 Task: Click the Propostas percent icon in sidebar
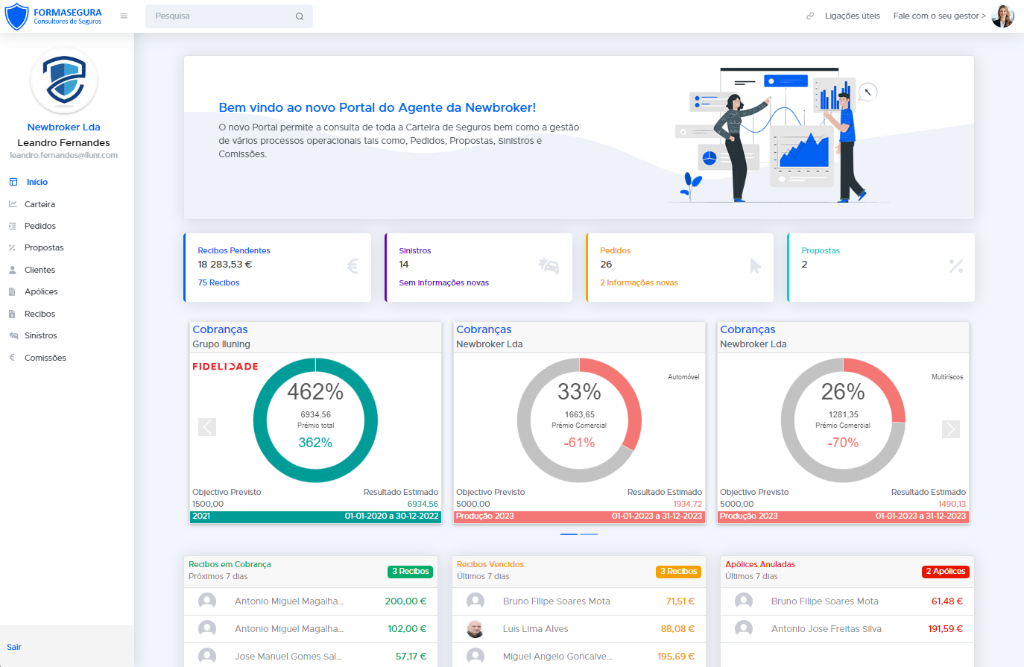pyautogui.click(x=12, y=248)
